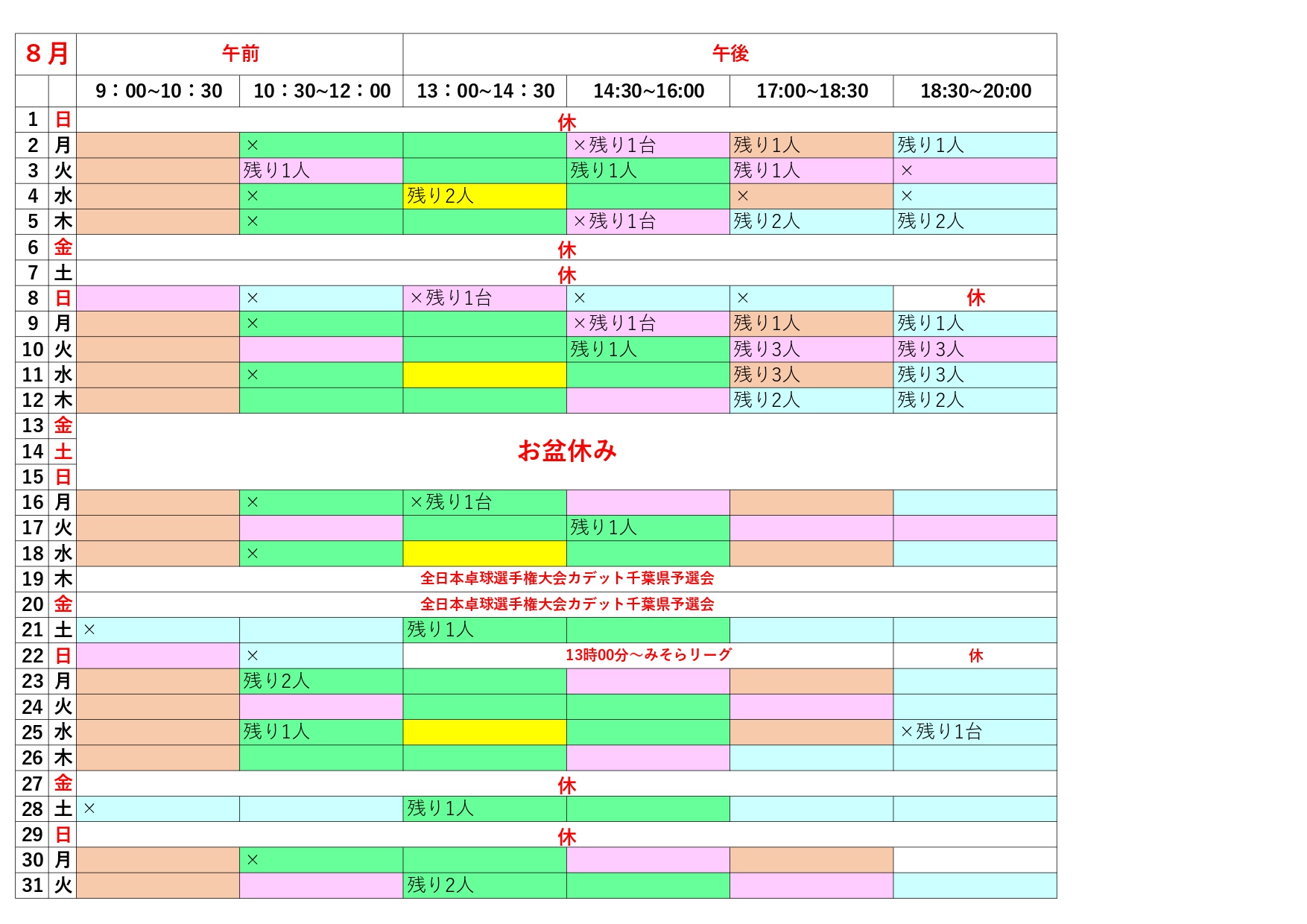The height and width of the screenshot is (924, 1307).
Task: Select ×残り1台 cell on the 25th
Action: click(975, 732)
